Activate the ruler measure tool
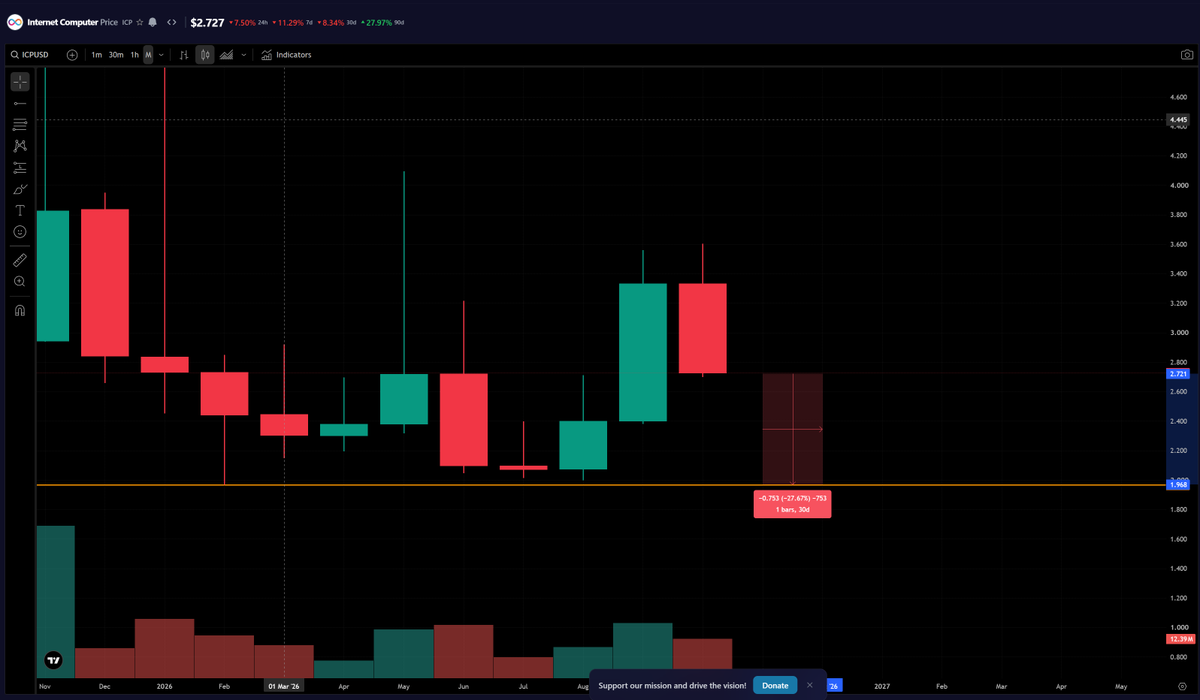The height and width of the screenshot is (700, 1200). (x=20, y=260)
